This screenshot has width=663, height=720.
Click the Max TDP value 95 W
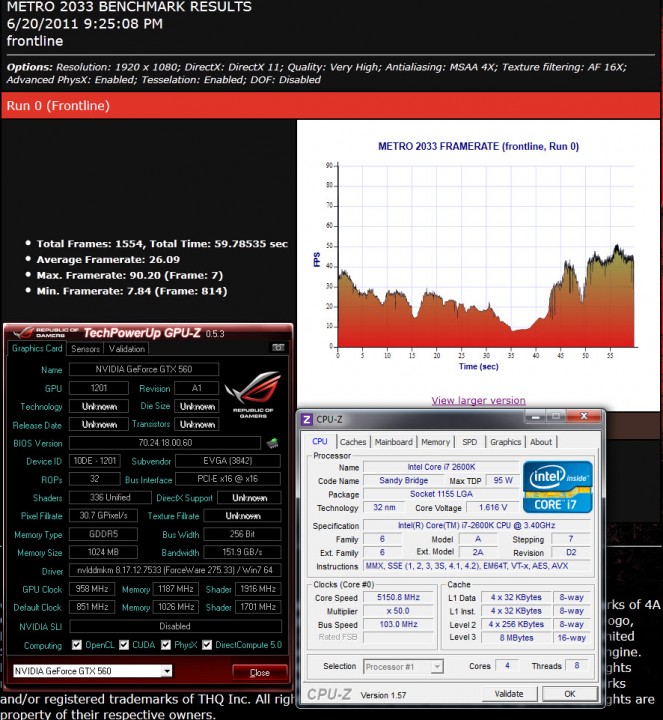(x=502, y=480)
